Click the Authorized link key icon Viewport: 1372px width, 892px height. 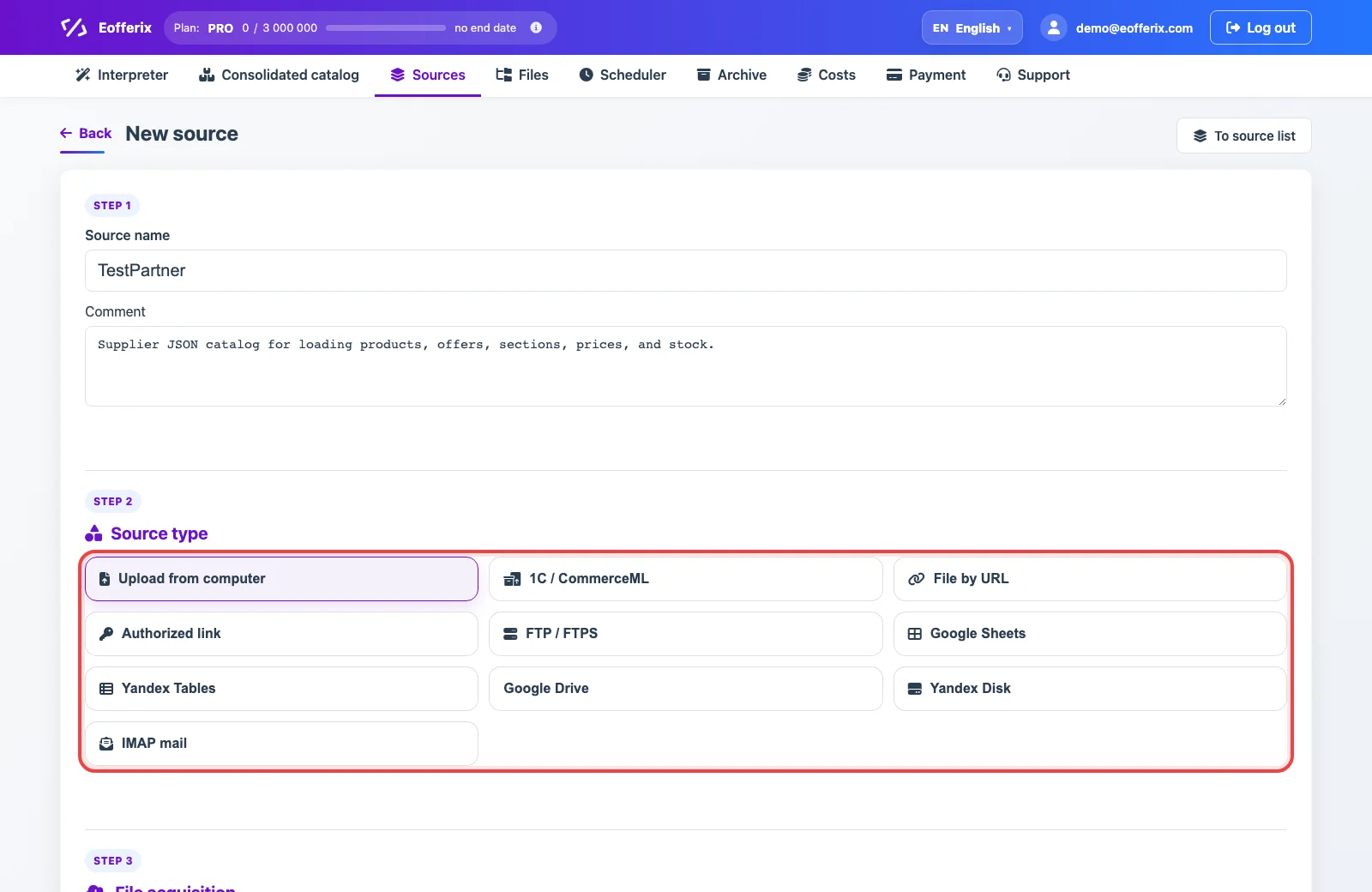(x=106, y=634)
